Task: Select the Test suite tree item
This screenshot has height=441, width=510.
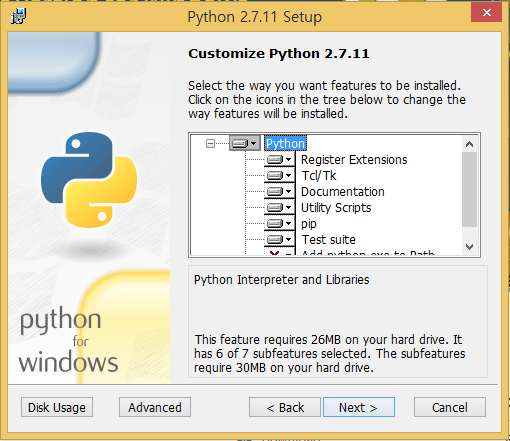Action: tap(328, 240)
